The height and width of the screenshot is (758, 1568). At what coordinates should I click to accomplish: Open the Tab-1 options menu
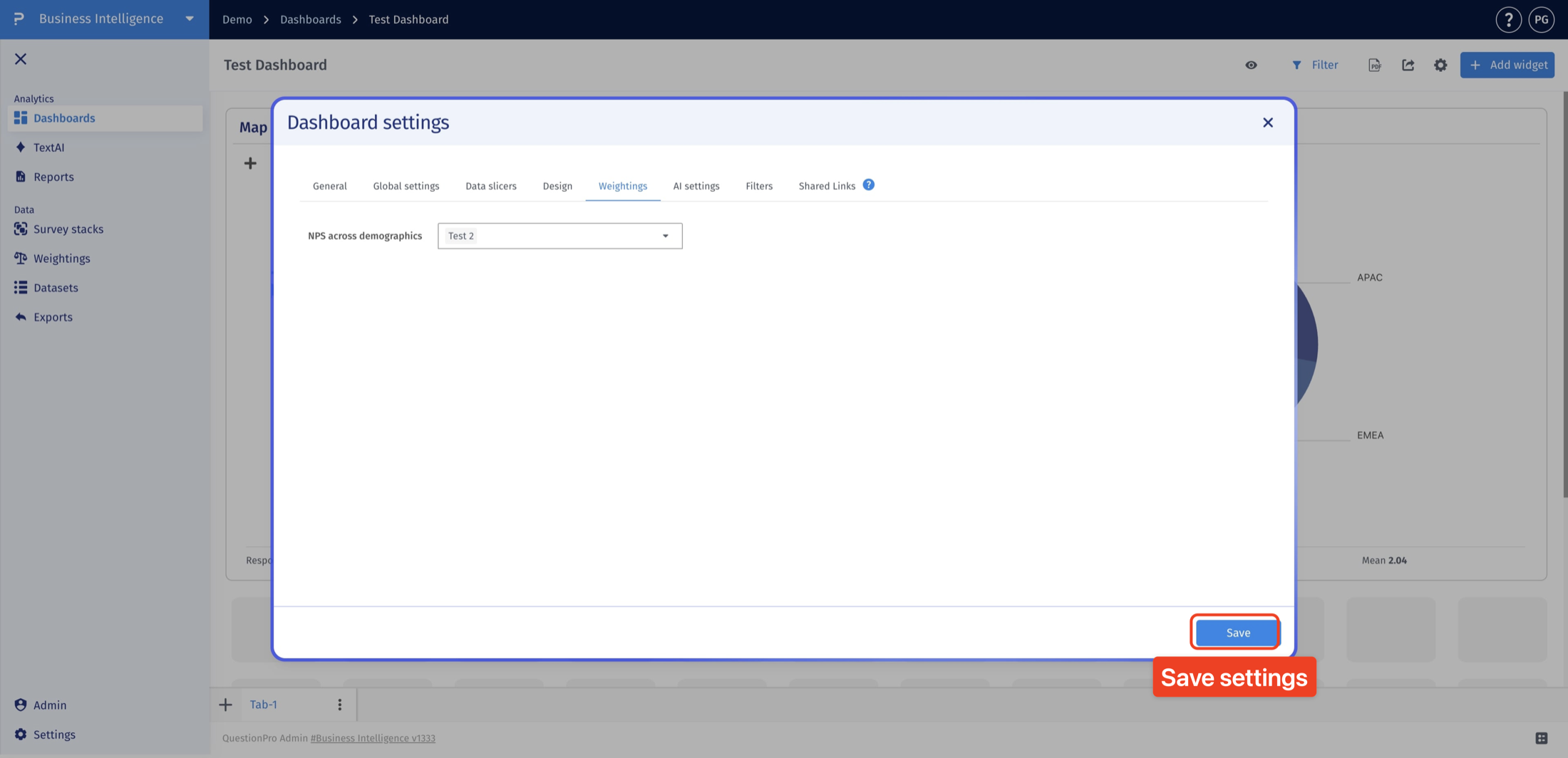[x=339, y=705]
